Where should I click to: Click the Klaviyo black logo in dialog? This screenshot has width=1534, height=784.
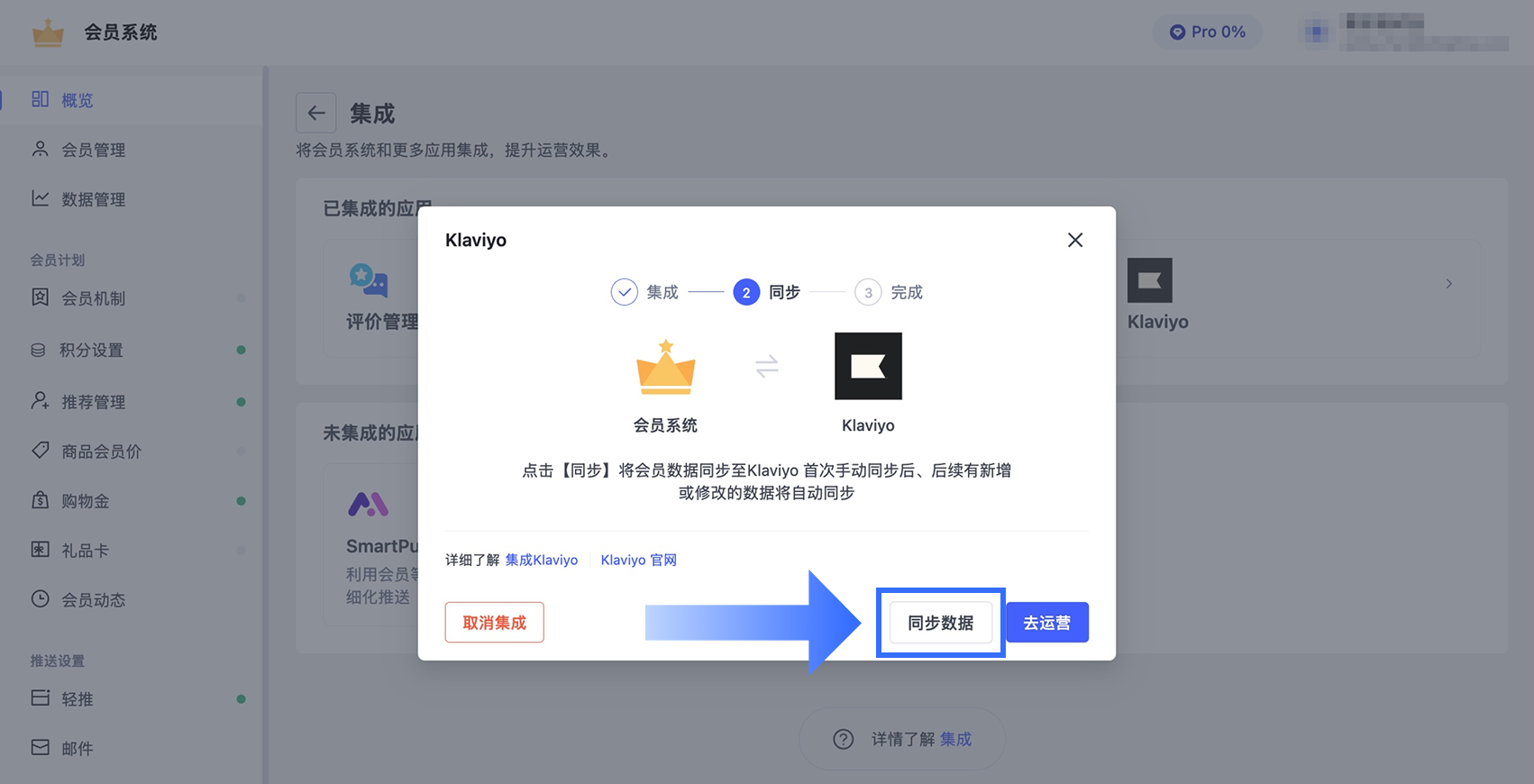[x=868, y=366]
